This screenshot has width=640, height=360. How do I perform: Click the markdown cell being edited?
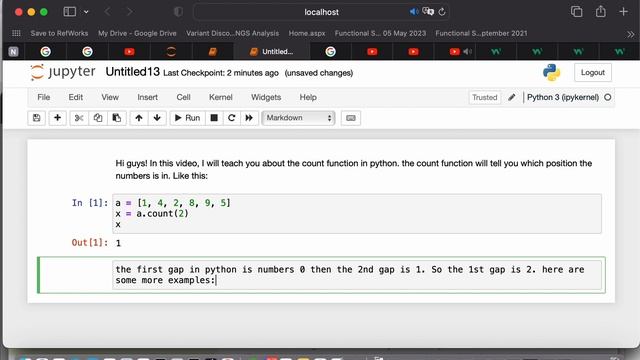357,275
